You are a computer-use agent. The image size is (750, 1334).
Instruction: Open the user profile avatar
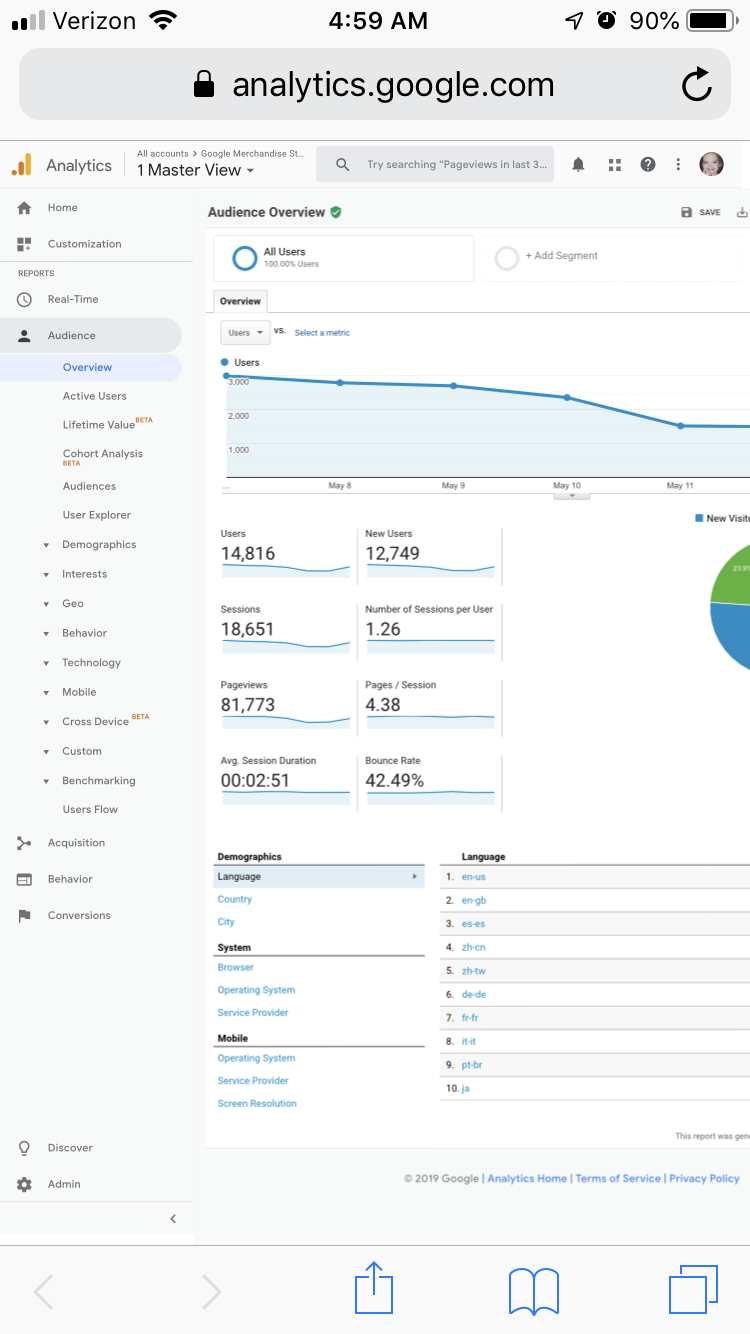coord(711,164)
